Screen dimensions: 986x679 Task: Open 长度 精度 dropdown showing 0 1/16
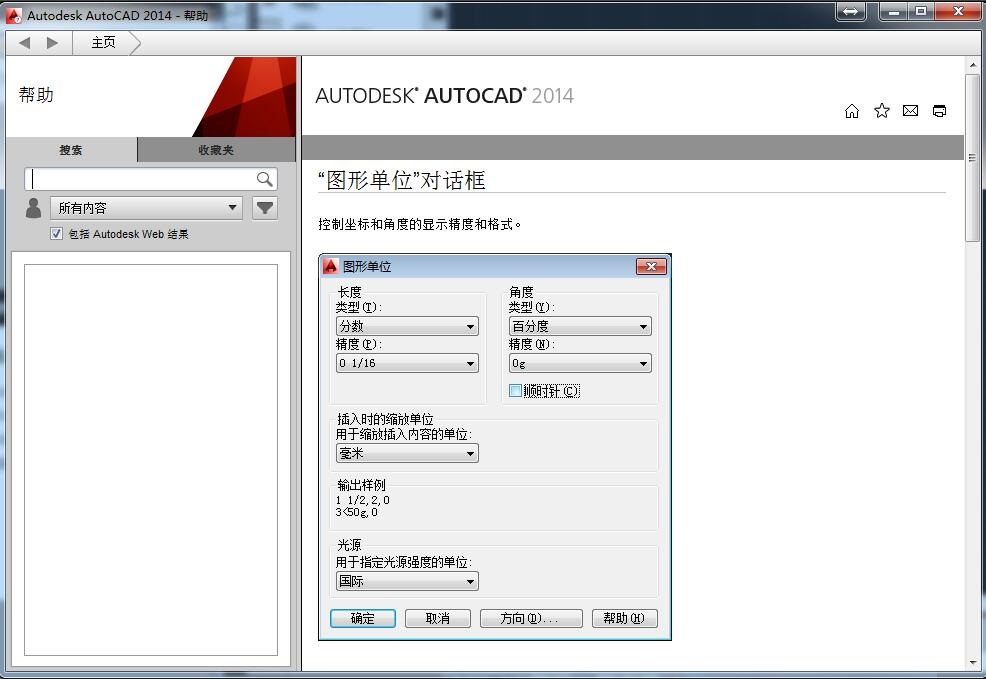coord(407,363)
